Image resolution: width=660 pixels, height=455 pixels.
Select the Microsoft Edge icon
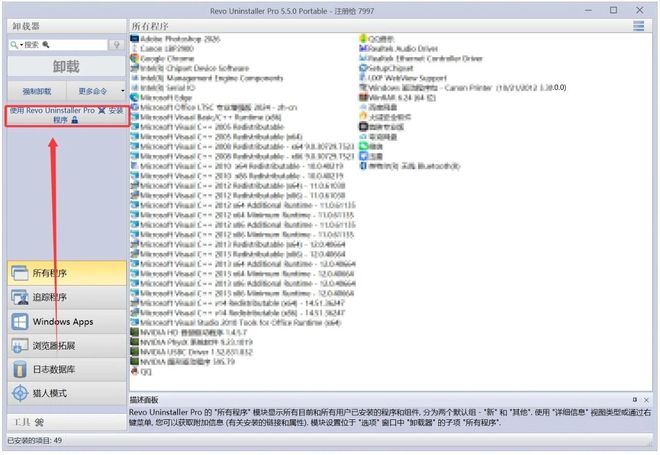(x=135, y=98)
